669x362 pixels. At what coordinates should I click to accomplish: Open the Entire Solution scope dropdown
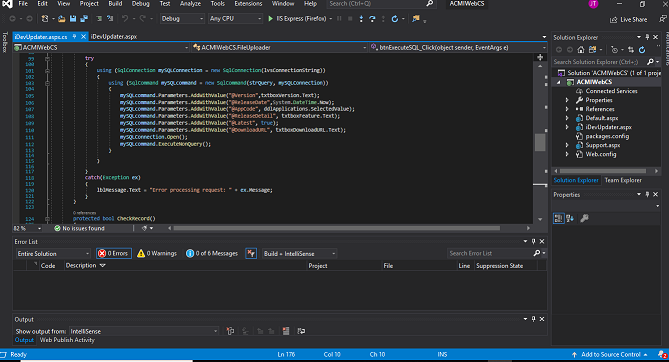(x=53, y=254)
